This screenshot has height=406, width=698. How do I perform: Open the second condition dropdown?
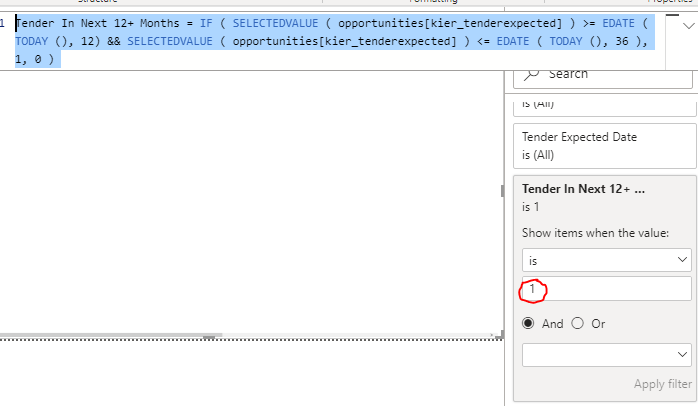pyautogui.click(x=606, y=355)
